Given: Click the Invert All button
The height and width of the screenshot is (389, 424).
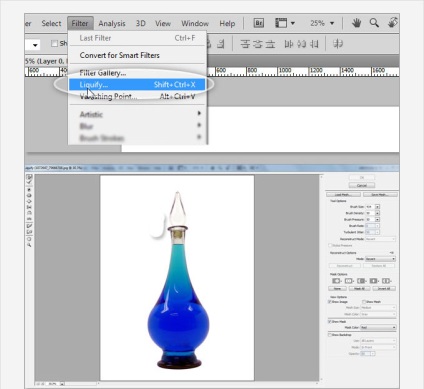Looking at the screenshot, I should click(384, 288).
